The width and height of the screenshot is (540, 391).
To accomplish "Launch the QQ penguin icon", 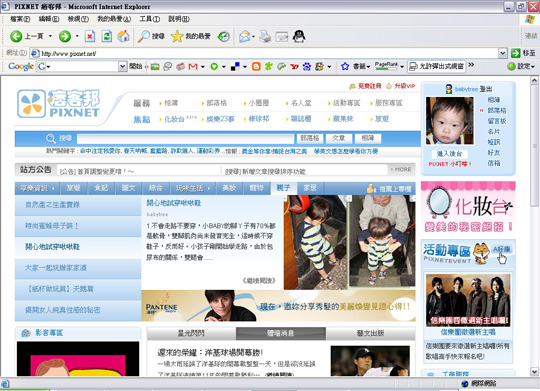I will coord(299,36).
